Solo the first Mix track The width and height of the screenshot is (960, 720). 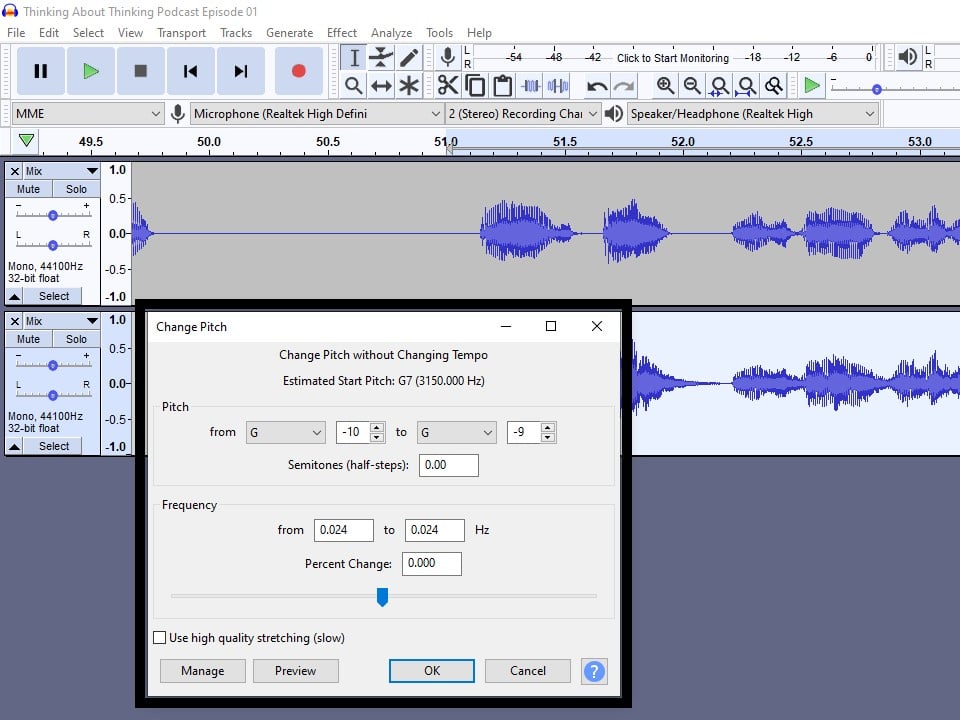click(x=76, y=189)
